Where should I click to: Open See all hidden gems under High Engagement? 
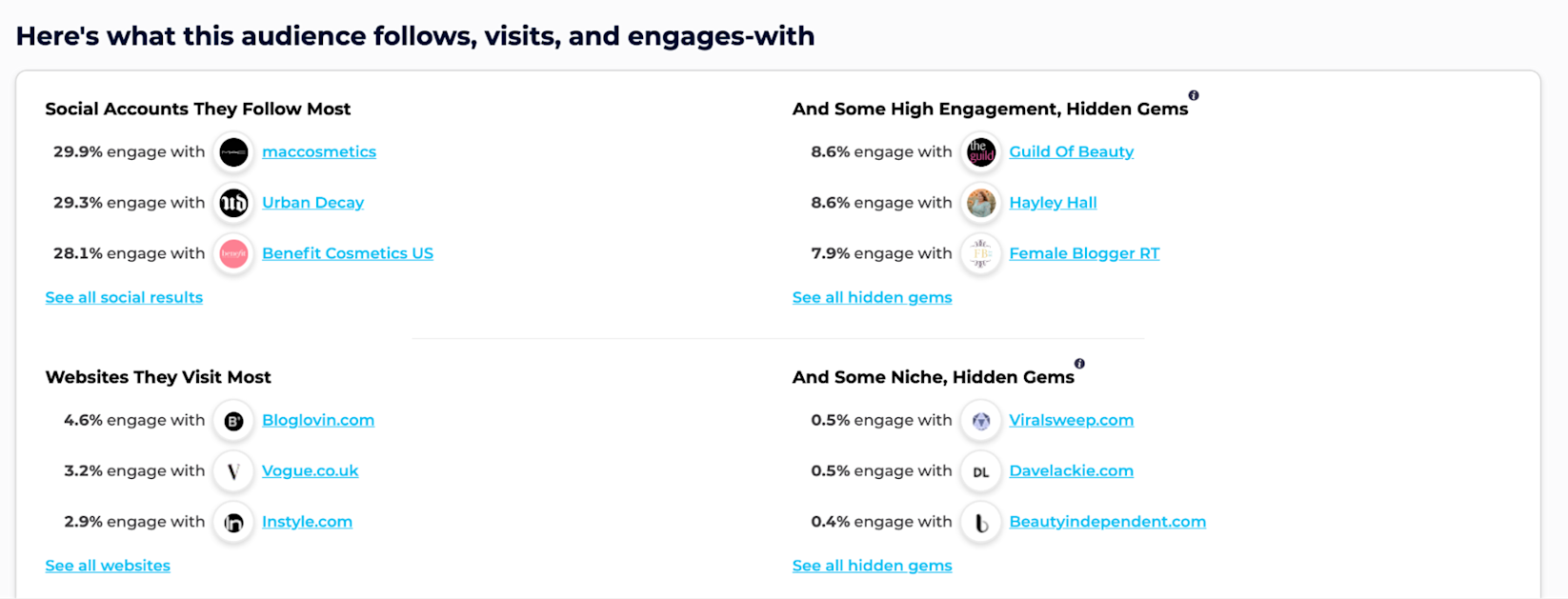tap(872, 297)
